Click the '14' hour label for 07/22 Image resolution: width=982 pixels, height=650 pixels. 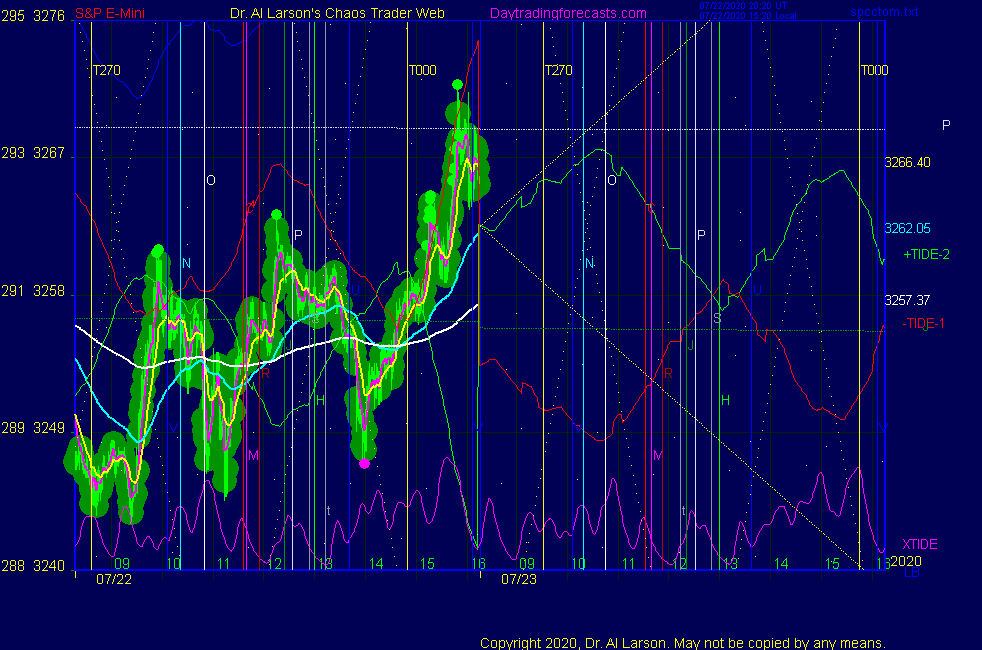376,564
